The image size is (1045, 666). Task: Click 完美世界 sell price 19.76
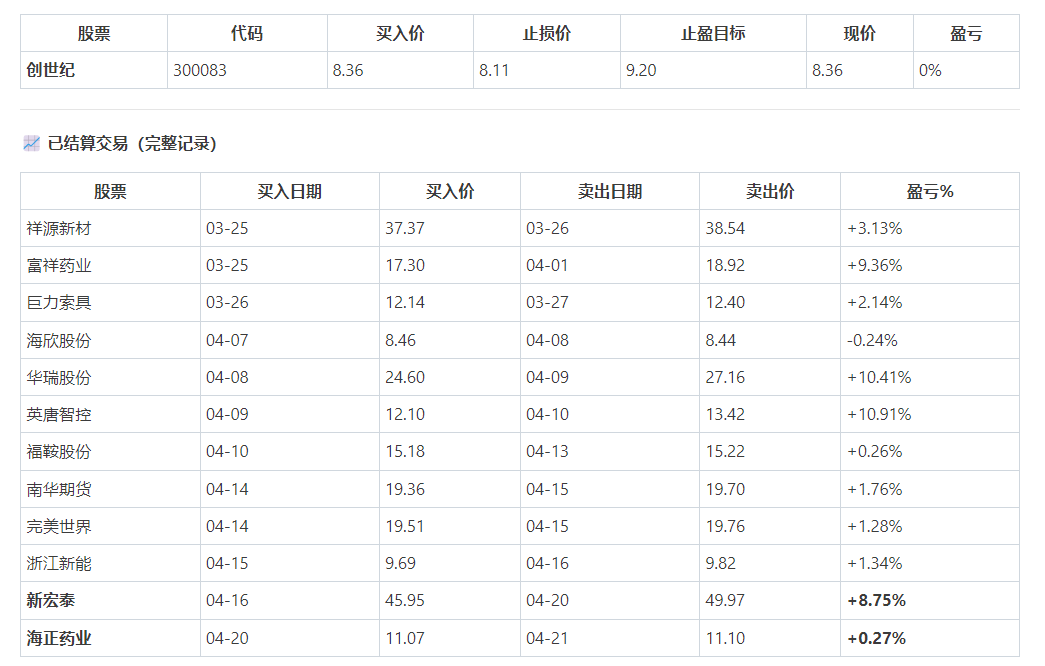(x=725, y=526)
